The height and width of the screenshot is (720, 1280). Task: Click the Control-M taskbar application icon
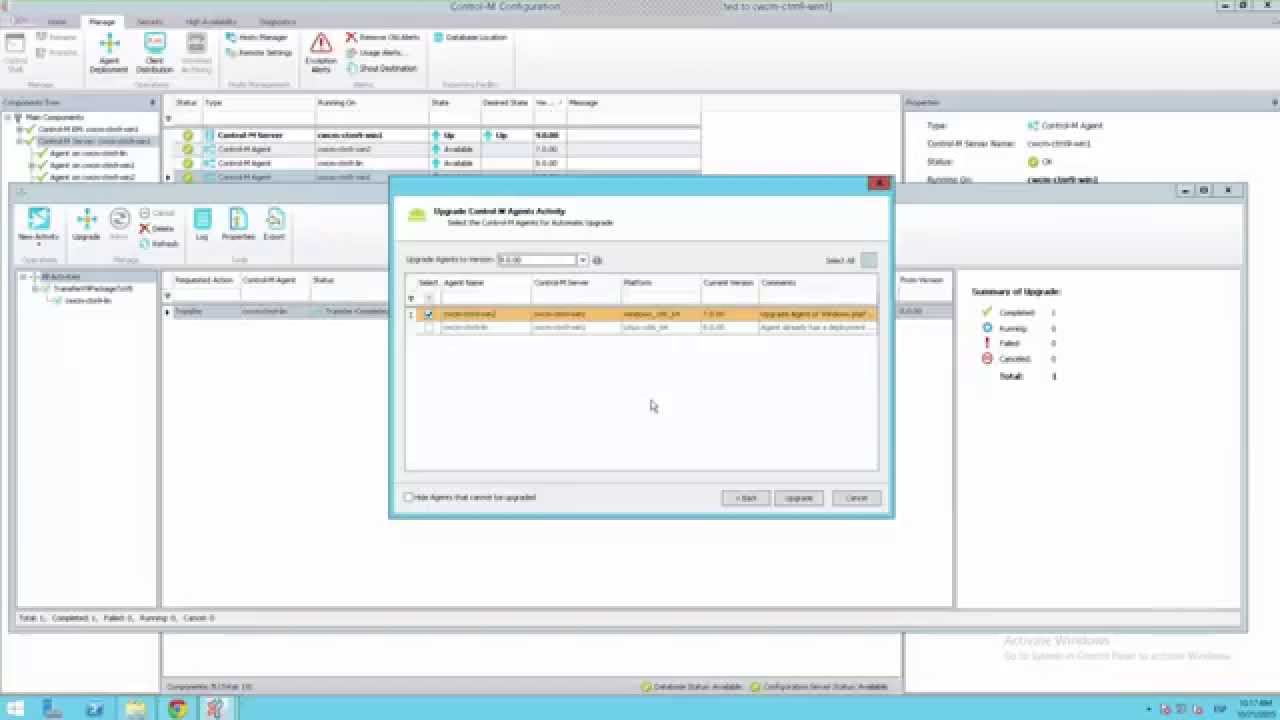(218, 709)
